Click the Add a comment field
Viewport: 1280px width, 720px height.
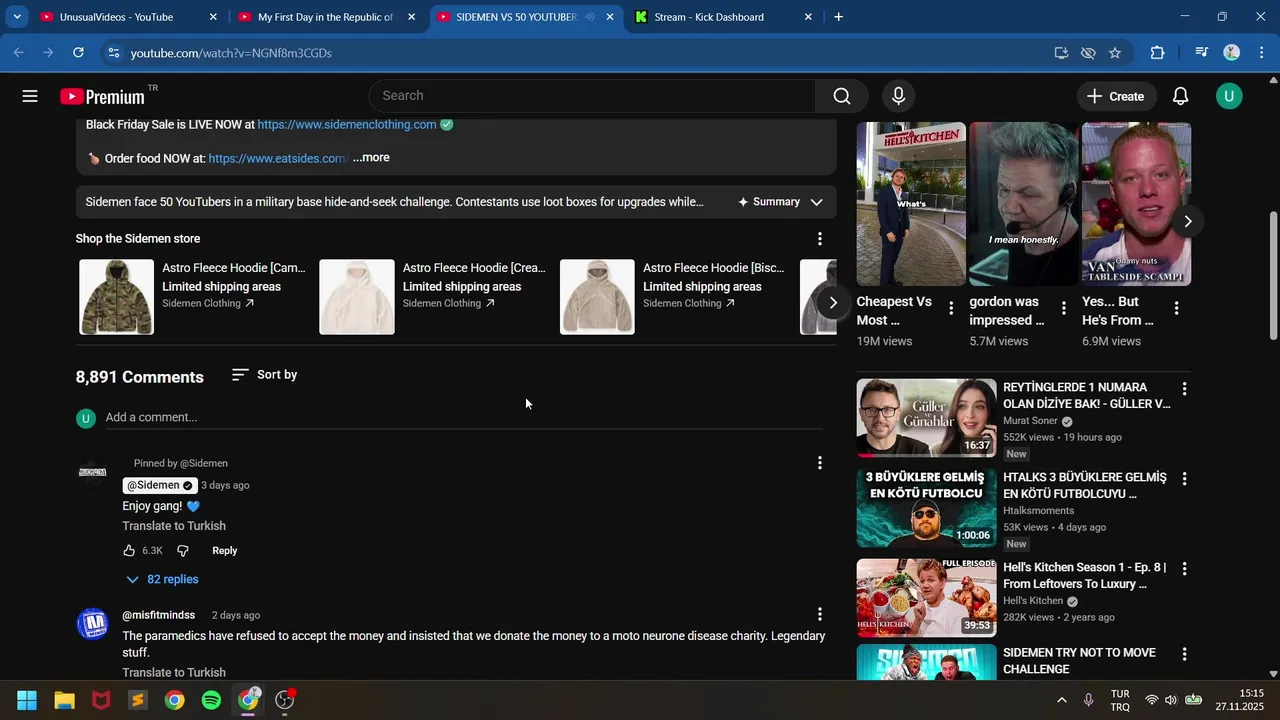point(464,417)
